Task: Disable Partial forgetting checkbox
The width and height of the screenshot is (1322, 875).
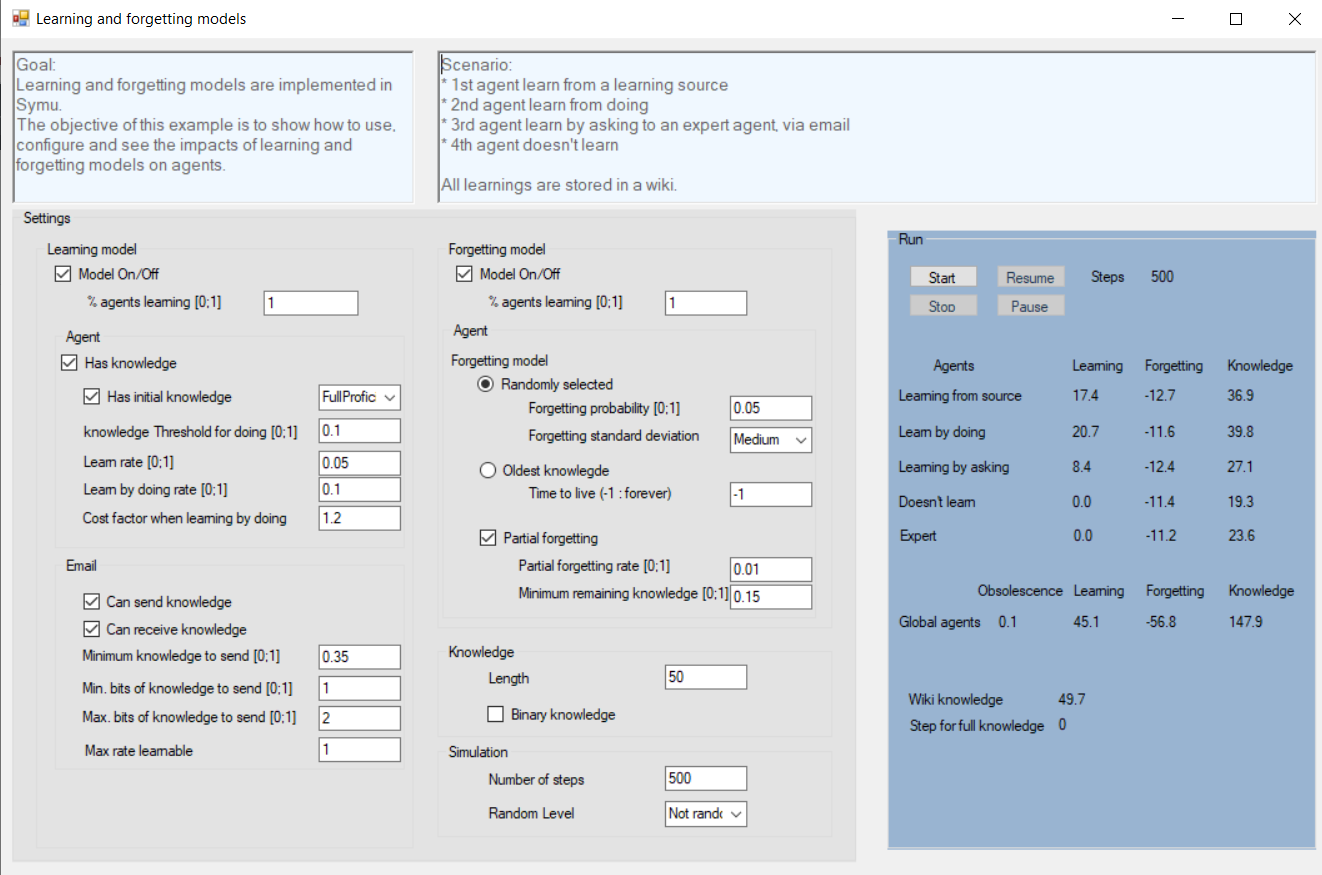Action: (x=488, y=538)
